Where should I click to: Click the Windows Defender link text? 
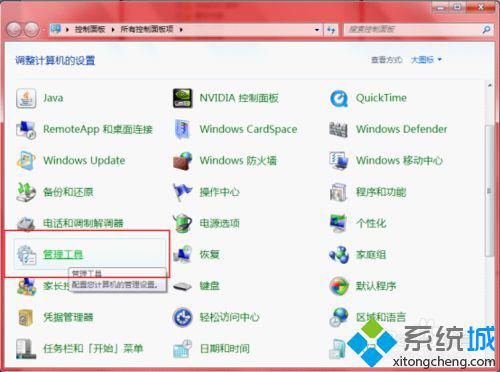pyautogui.click(x=402, y=129)
